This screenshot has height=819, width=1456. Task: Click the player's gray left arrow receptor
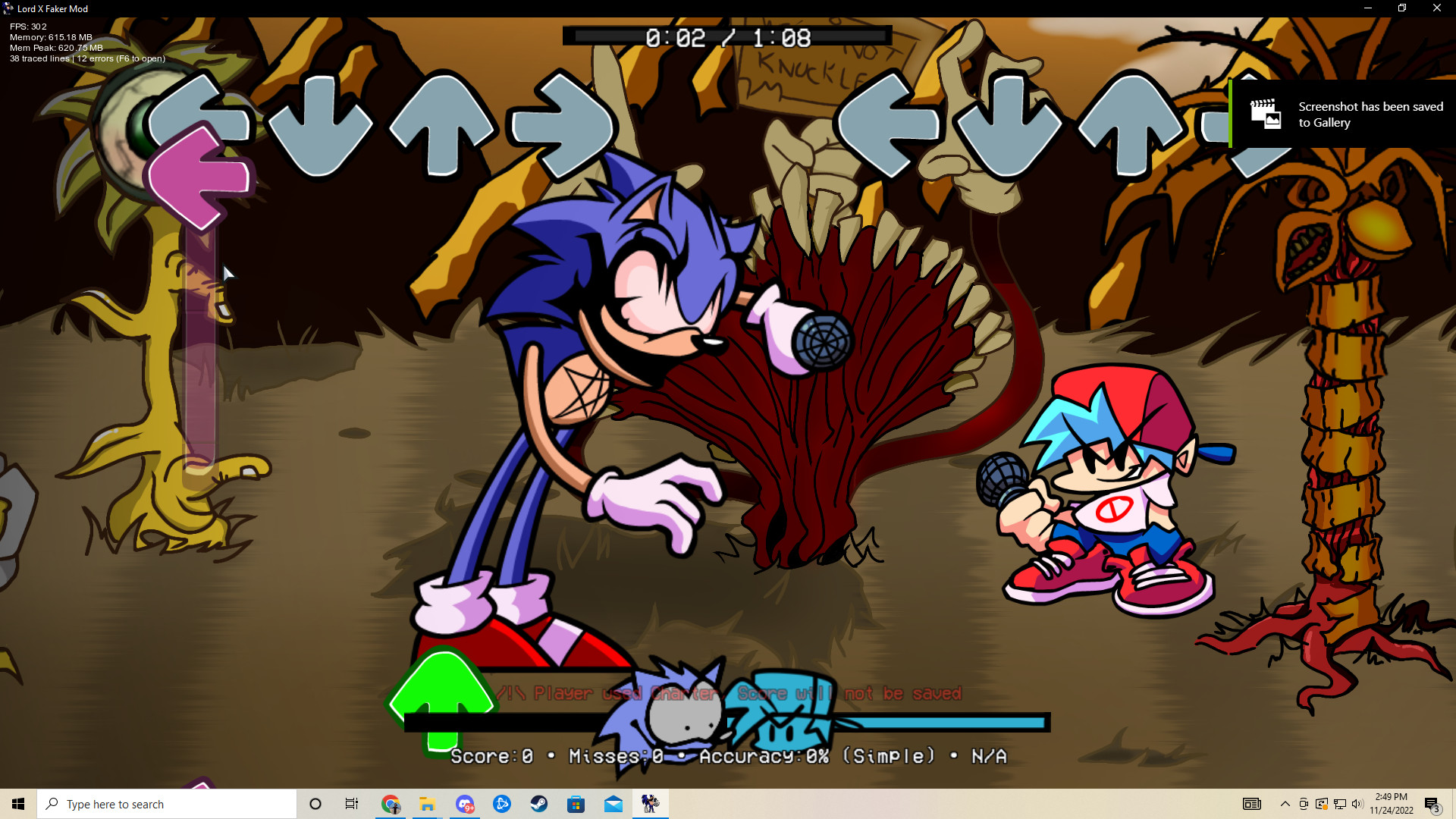click(887, 125)
